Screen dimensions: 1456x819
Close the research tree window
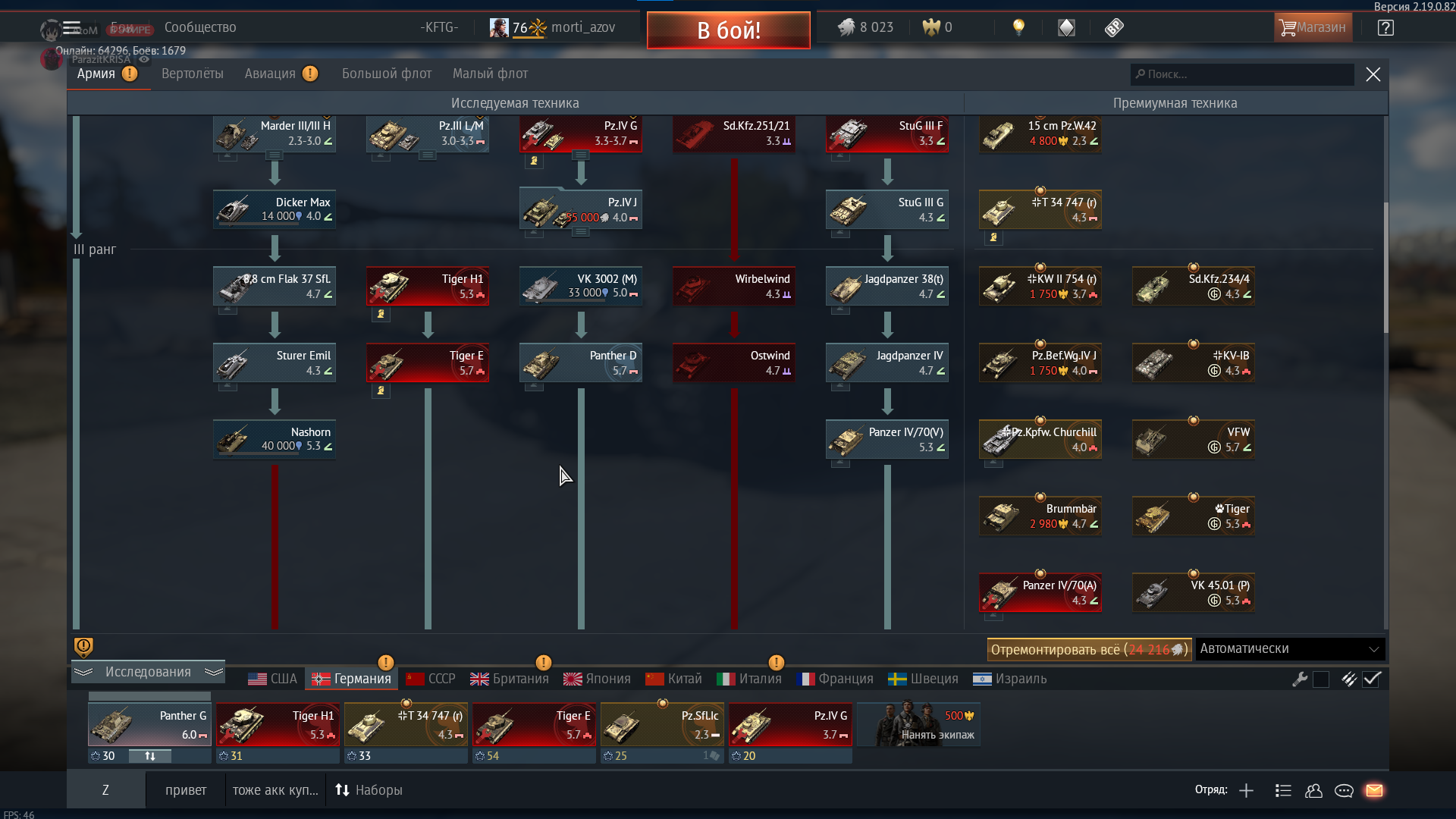pos(1373,74)
